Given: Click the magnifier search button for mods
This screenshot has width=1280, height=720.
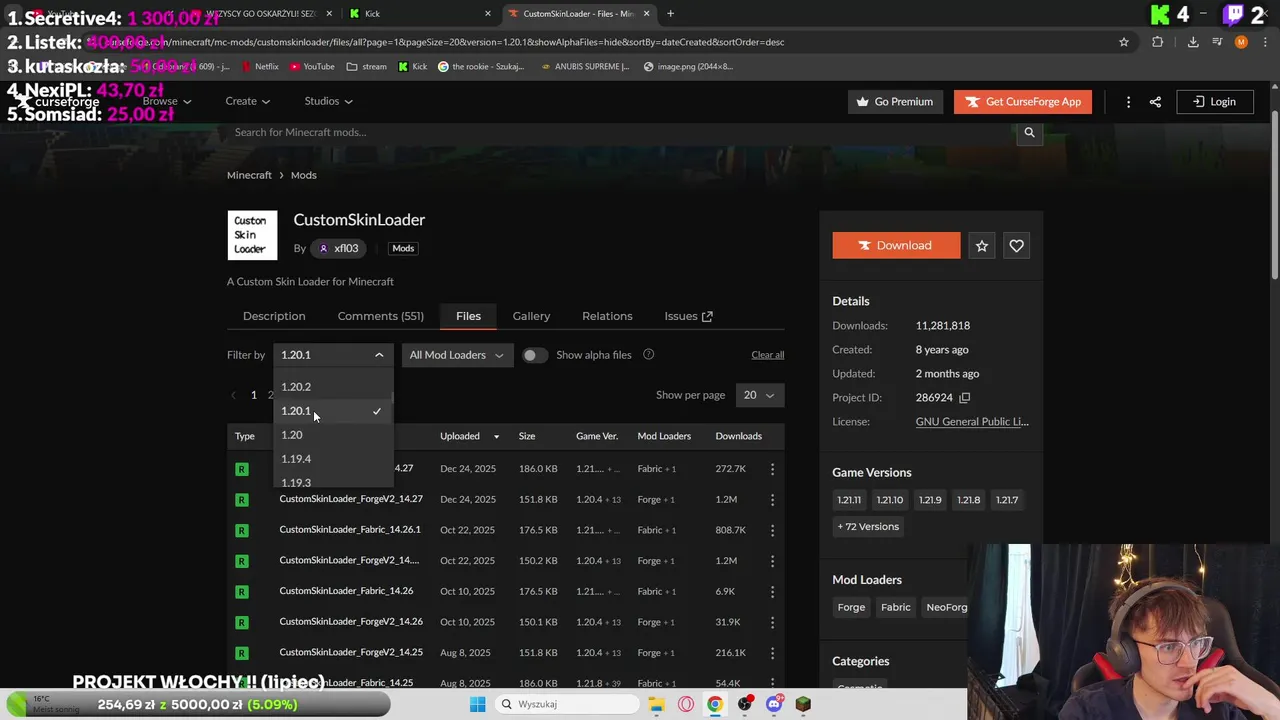Looking at the screenshot, I should (x=1029, y=132).
